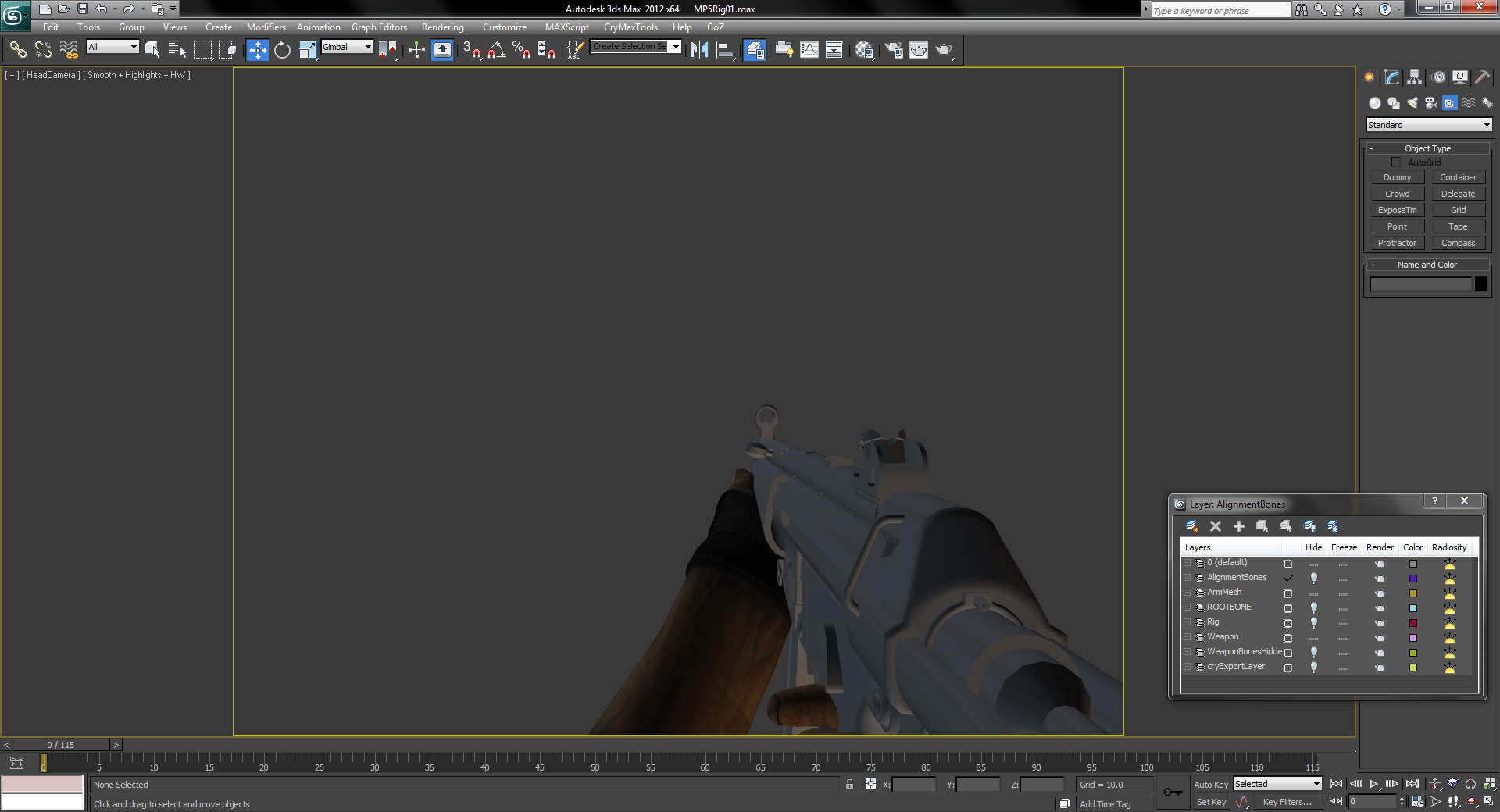This screenshot has height=812, width=1500.
Task: Set Weapon as the current layer
Action: pos(1287,638)
